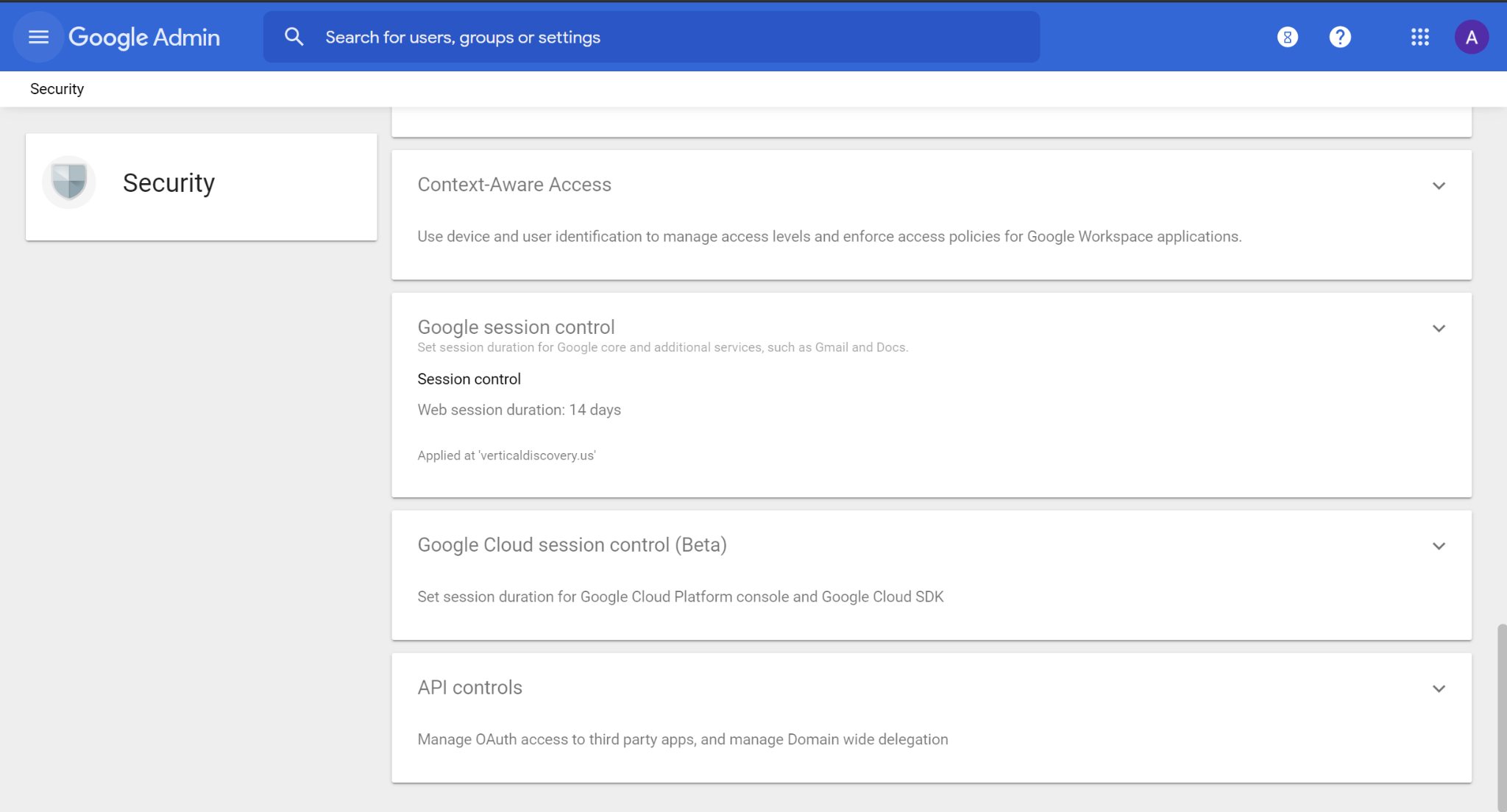The image size is (1507, 812).
Task: Click the Session control label
Action: pyautogui.click(x=469, y=379)
